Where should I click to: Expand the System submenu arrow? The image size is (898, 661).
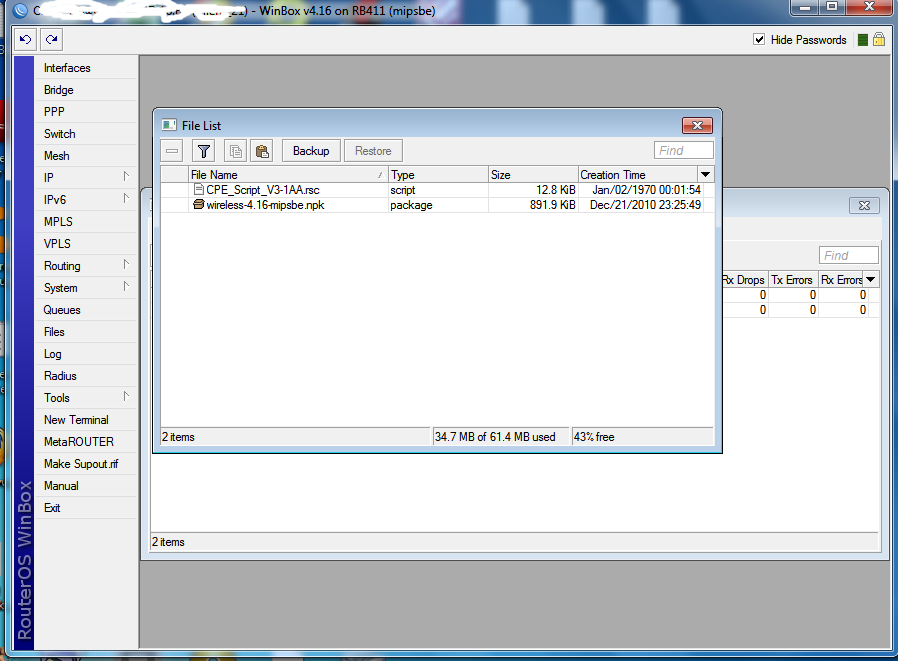(126, 286)
